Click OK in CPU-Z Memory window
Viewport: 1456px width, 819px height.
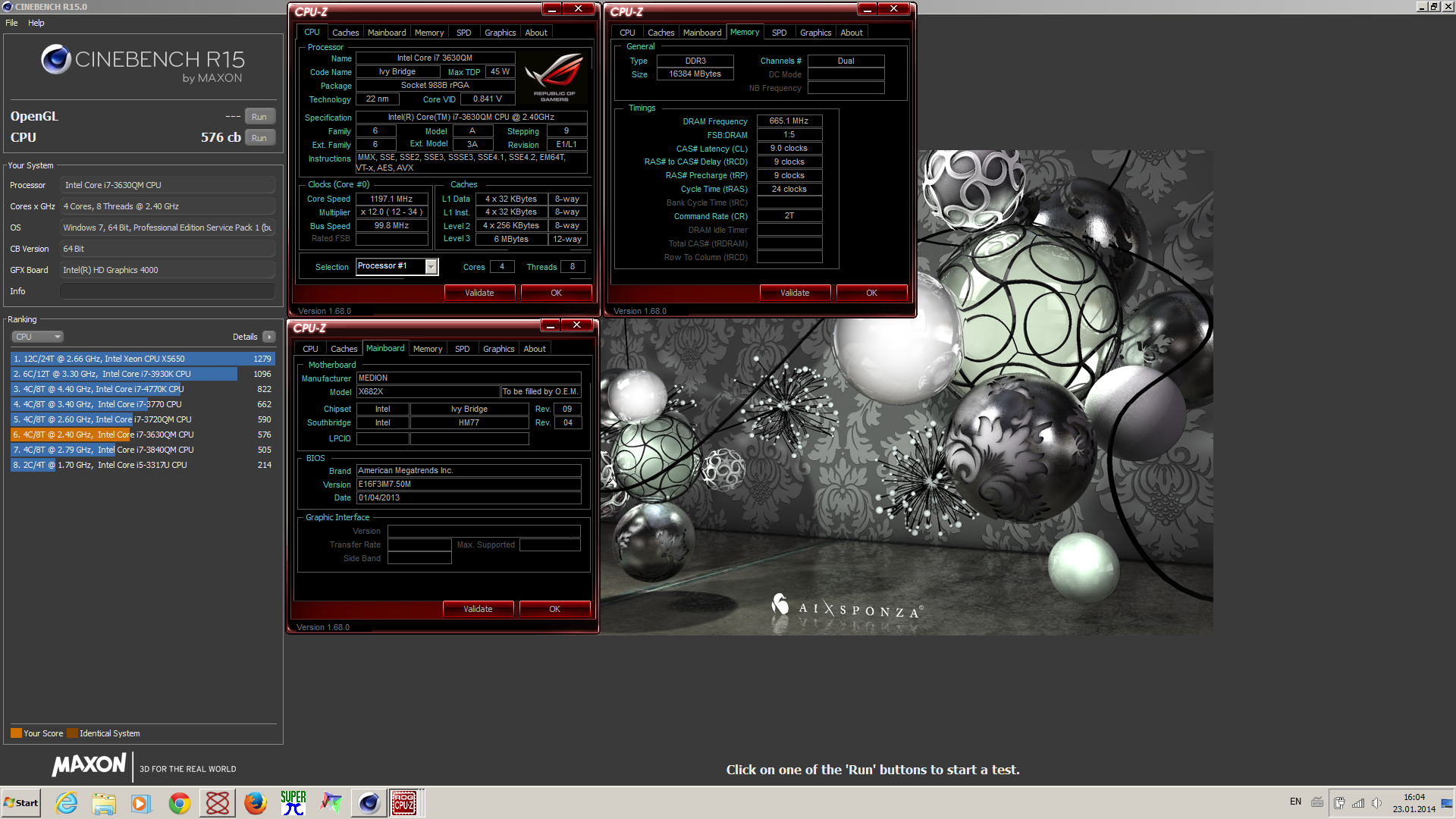[x=871, y=293]
